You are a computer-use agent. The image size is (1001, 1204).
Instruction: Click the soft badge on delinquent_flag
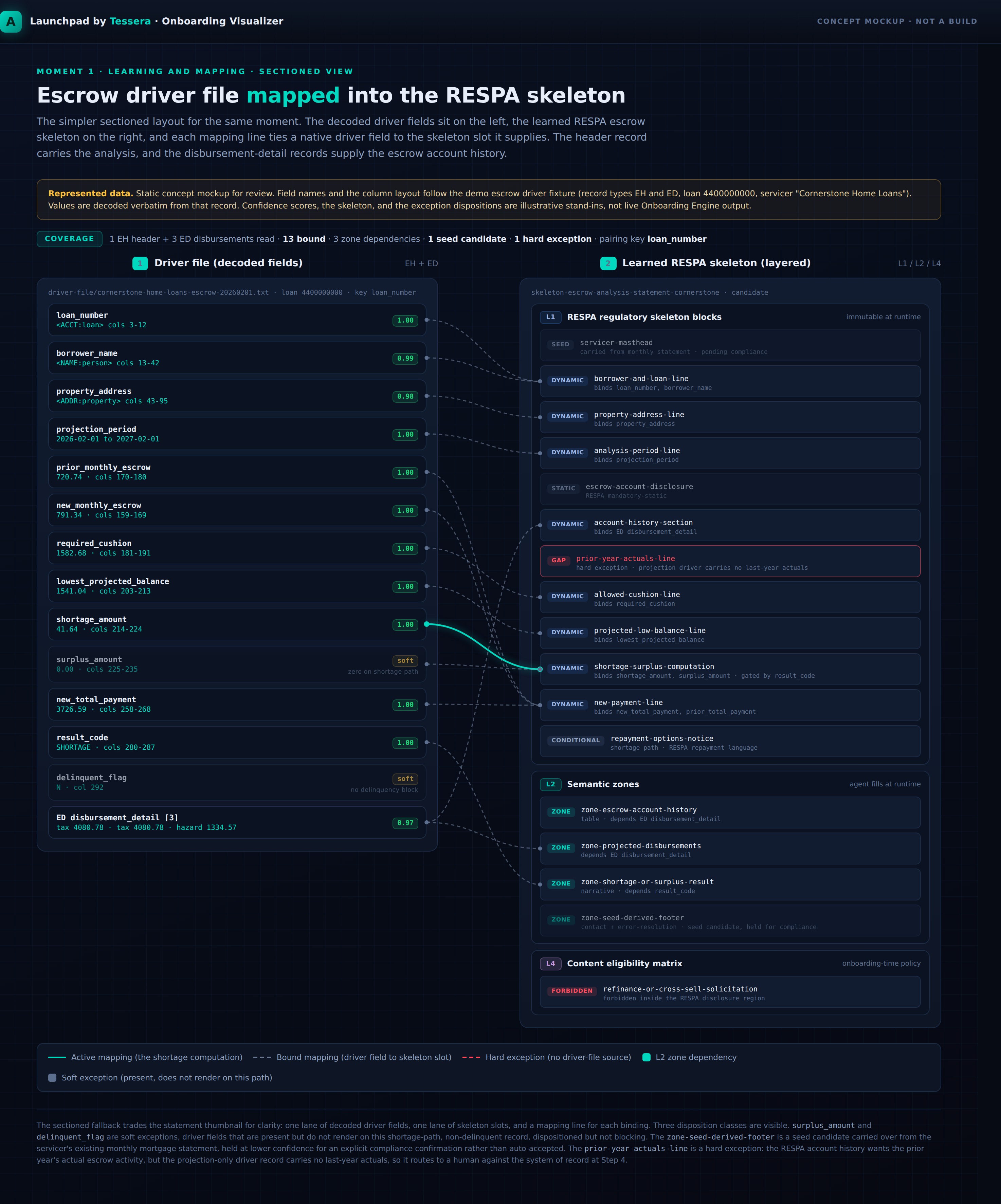pos(405,779)
